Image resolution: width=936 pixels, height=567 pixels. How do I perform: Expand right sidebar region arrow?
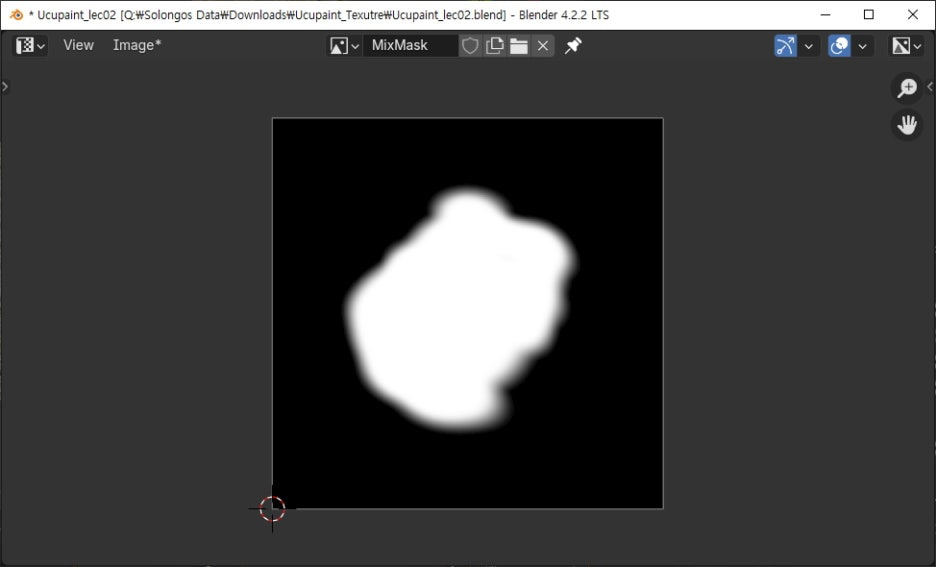point(930,87)
